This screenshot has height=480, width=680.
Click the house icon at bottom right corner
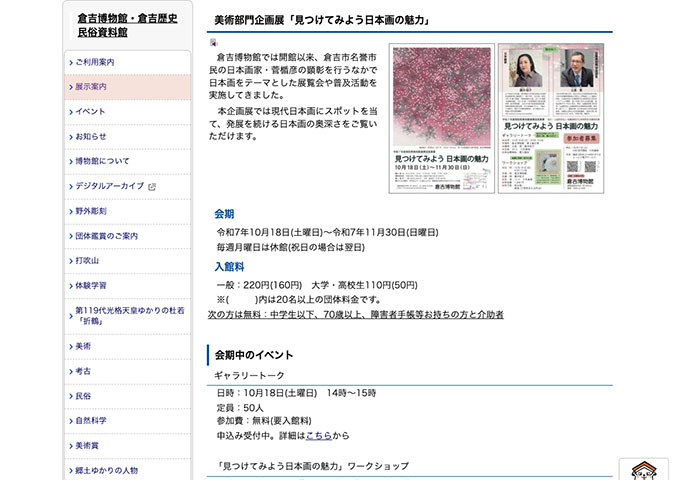click(644, 469)
